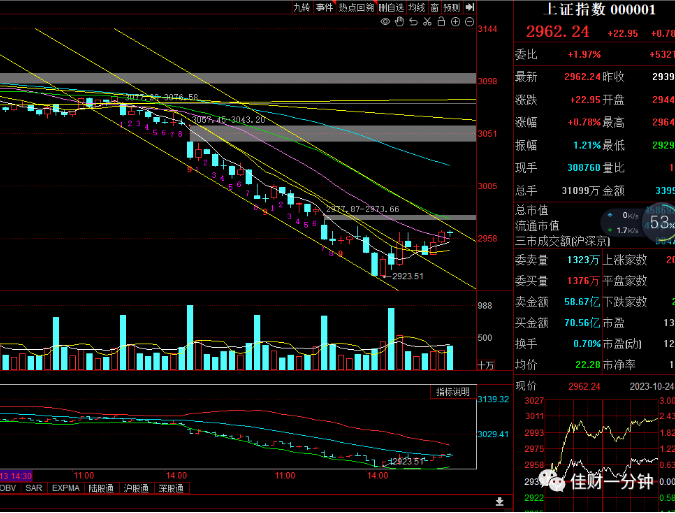
Task: Click the 现手 308760 value
Action: (x=584, y=167)
